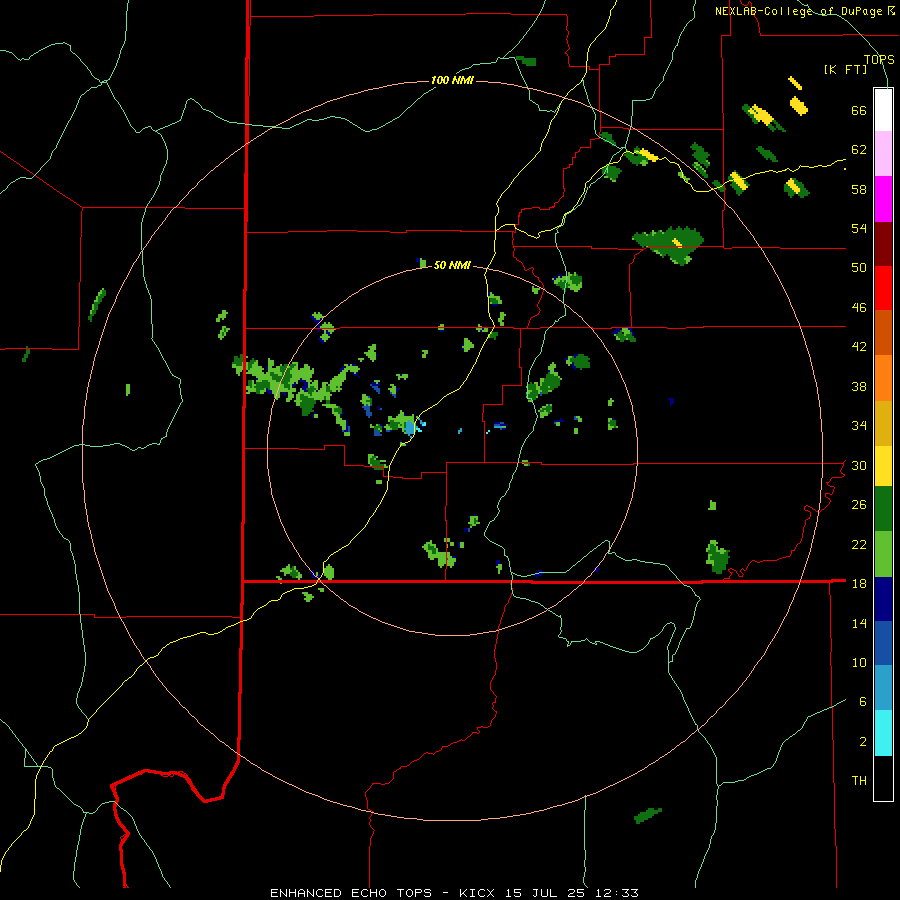
Task: Click the legend value "26"
Action: (x=859, y=505)
